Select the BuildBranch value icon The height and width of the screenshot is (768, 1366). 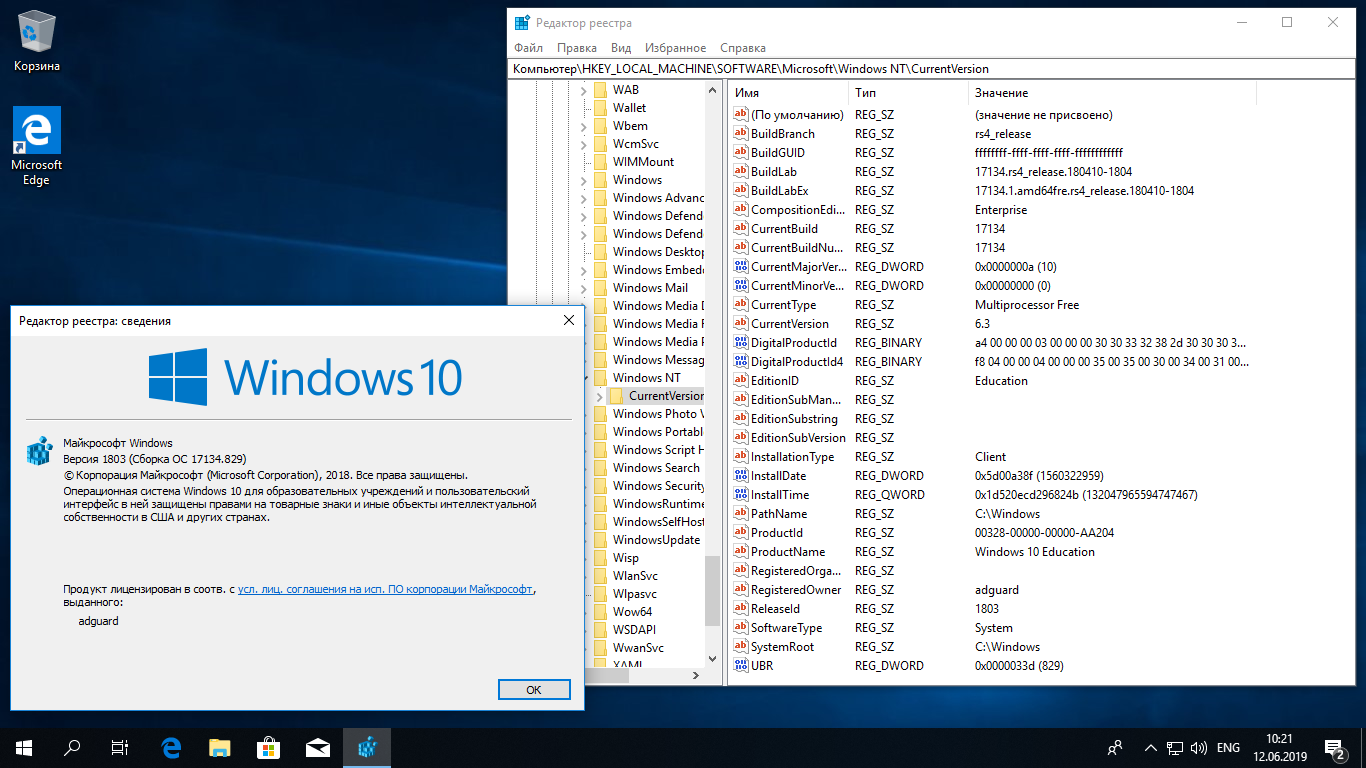coord(741,133)
